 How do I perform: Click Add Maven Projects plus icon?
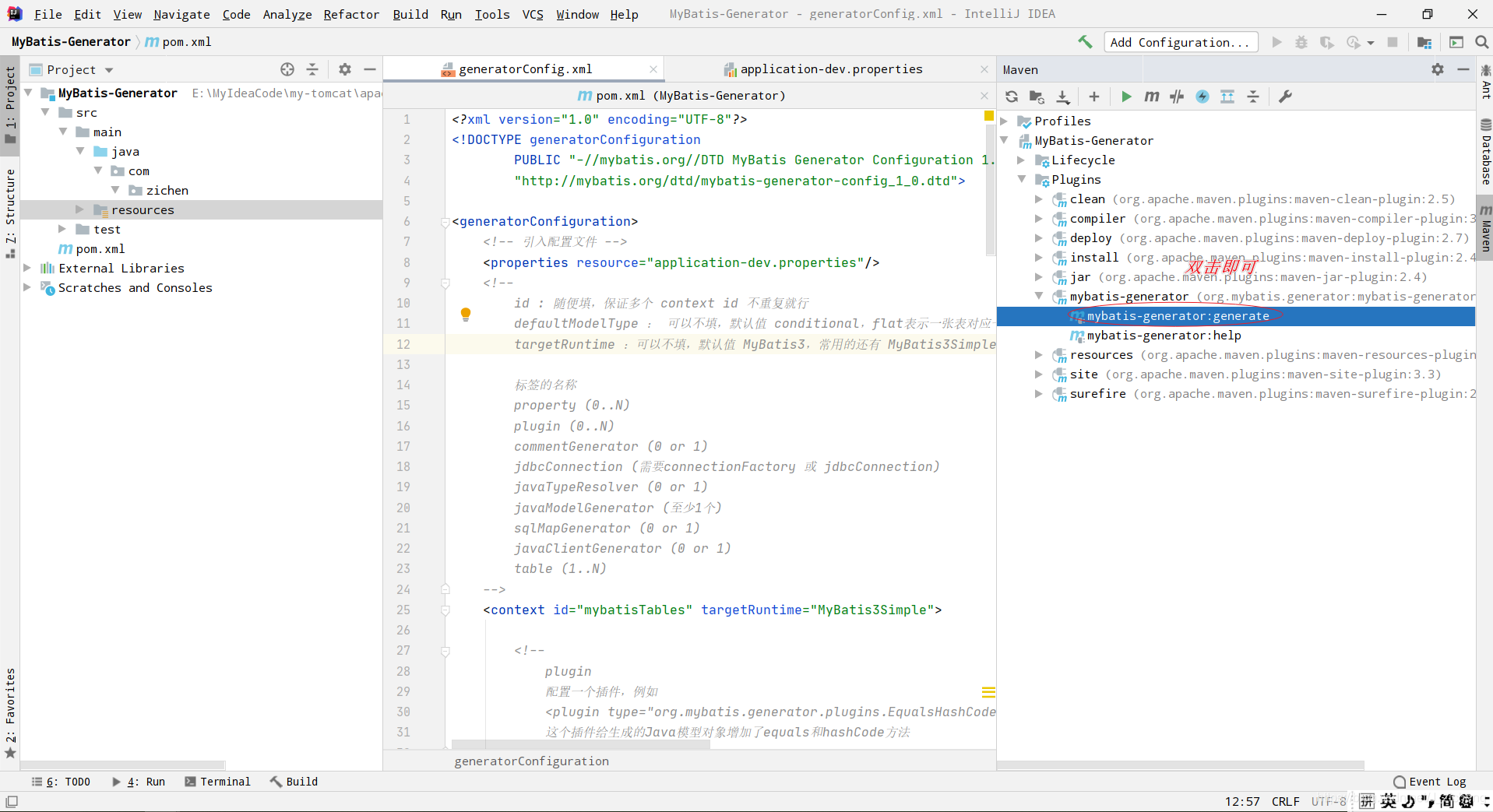[1094, 97]
